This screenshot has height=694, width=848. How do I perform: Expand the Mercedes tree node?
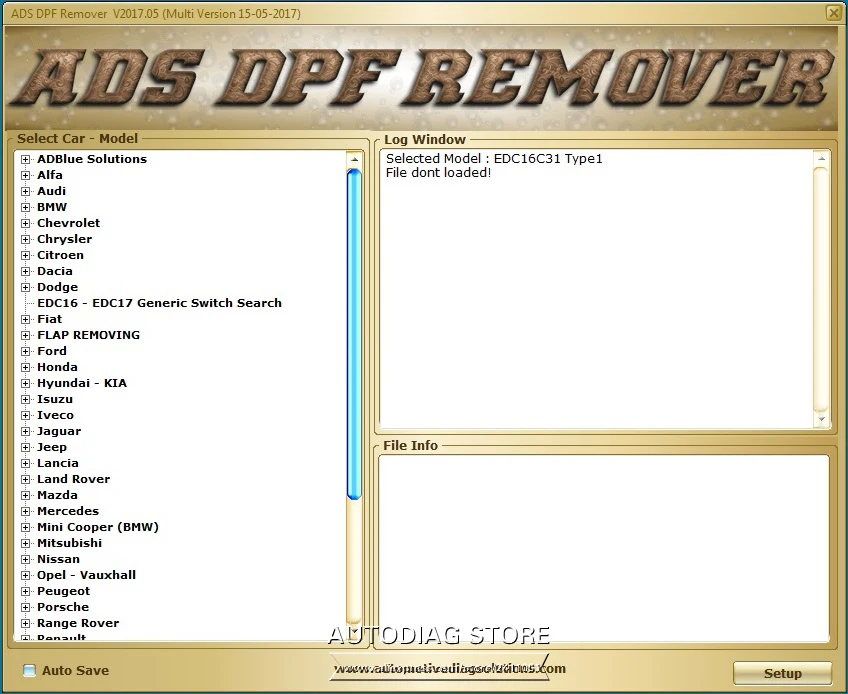25,511
